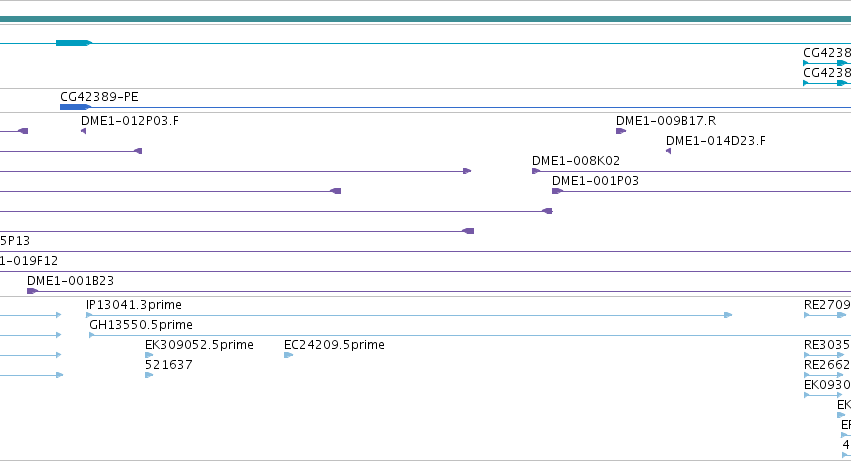This screenshot has height=461, width=851.
Task: Select the DME1-001B23 label
Action: [x=71, y=281]
